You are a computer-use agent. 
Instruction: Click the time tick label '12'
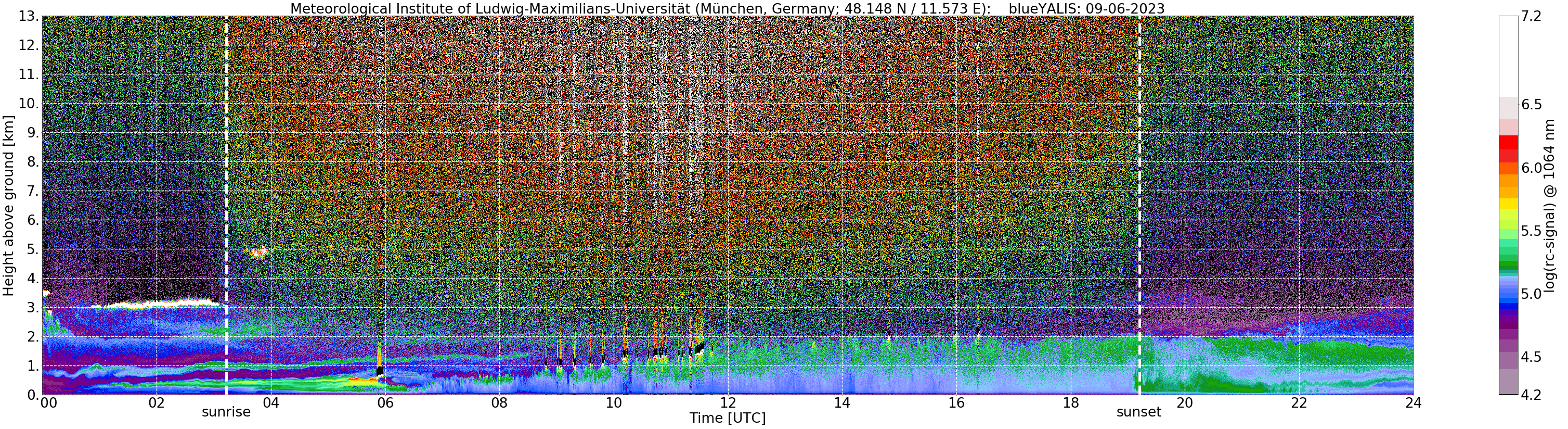(728, 403)
